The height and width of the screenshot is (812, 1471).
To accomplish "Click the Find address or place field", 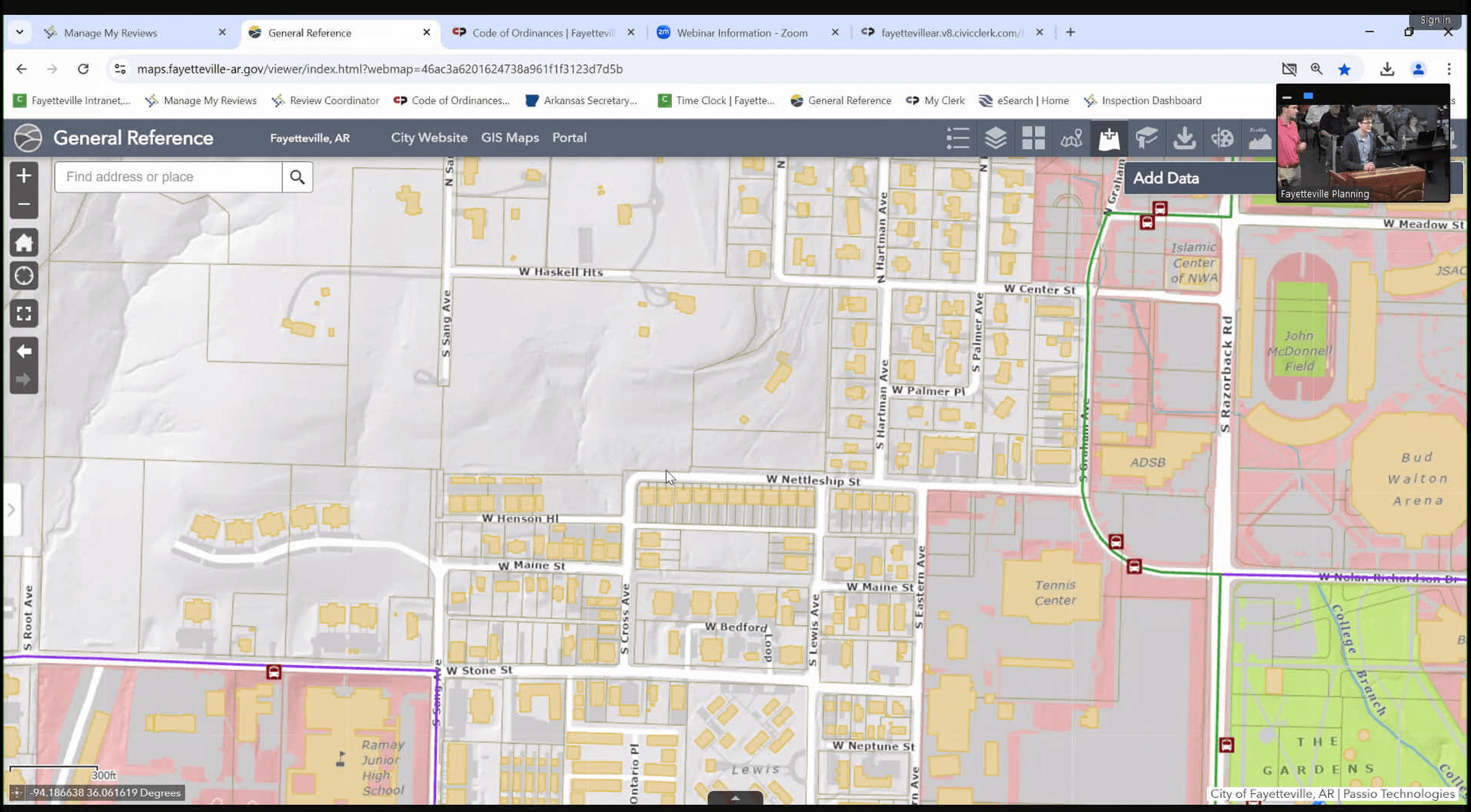I will pyautogui.click(x=167, y=176).
